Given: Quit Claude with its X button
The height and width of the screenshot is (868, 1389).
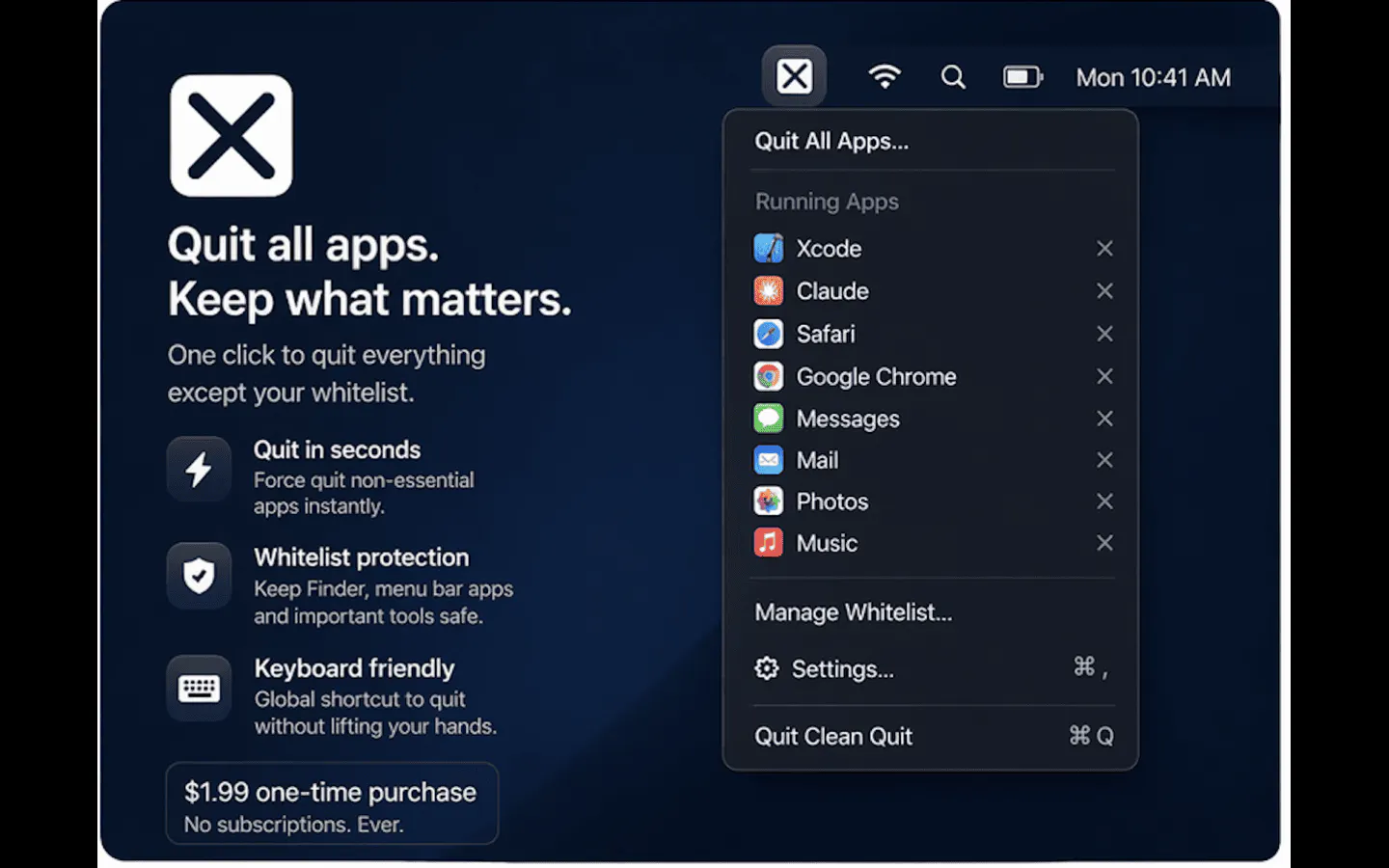Looking at the screenshot, I should 1104,291.
